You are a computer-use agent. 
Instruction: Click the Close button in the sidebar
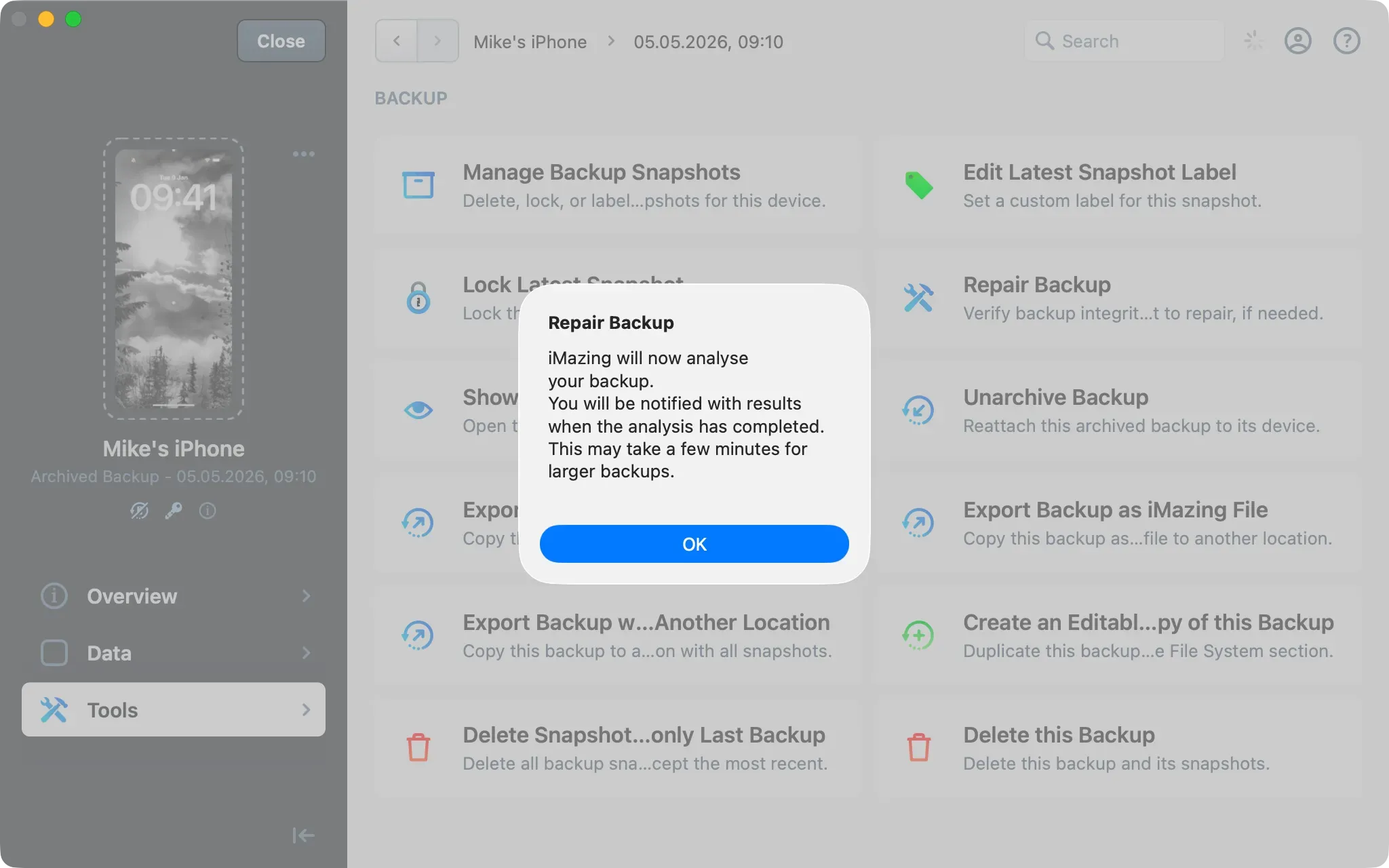coord(281,41)
